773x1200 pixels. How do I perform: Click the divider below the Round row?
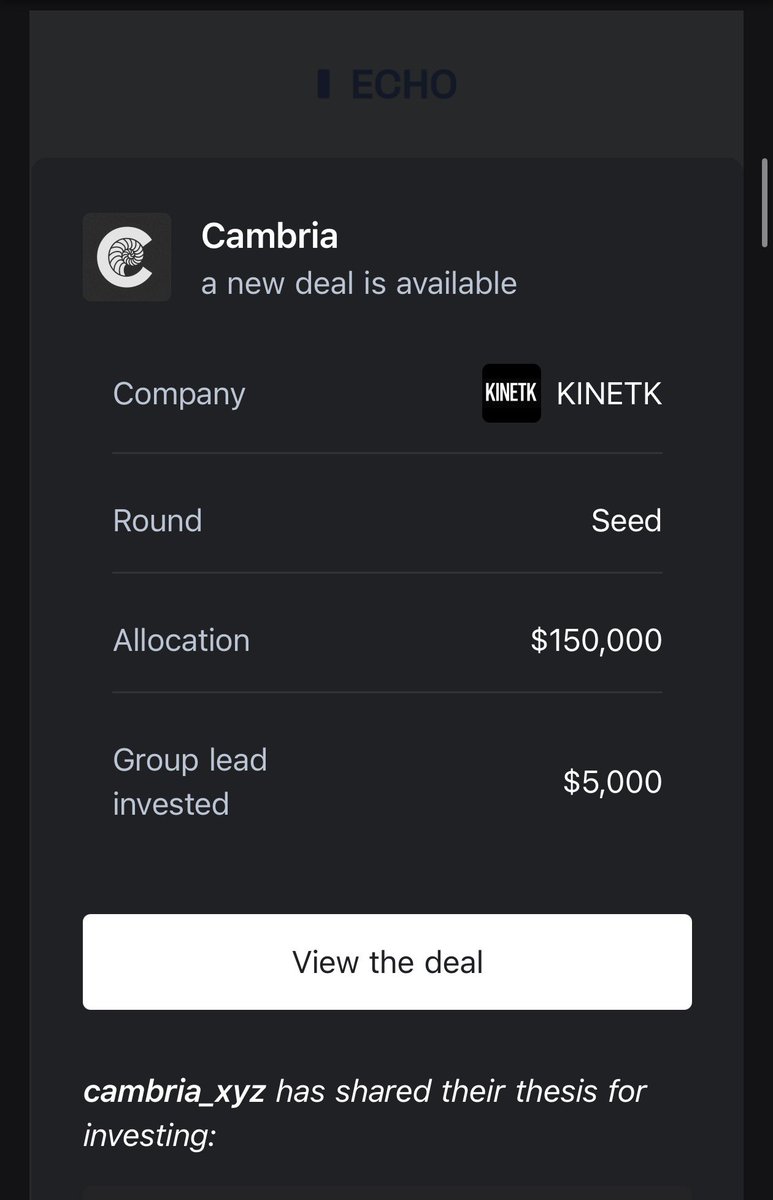387,573
